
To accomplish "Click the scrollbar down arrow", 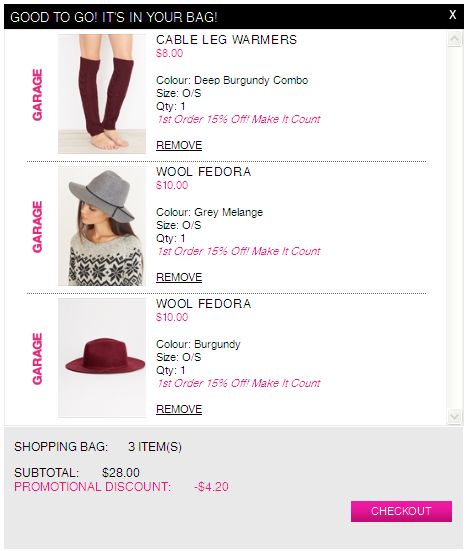I will click(454, 416).
